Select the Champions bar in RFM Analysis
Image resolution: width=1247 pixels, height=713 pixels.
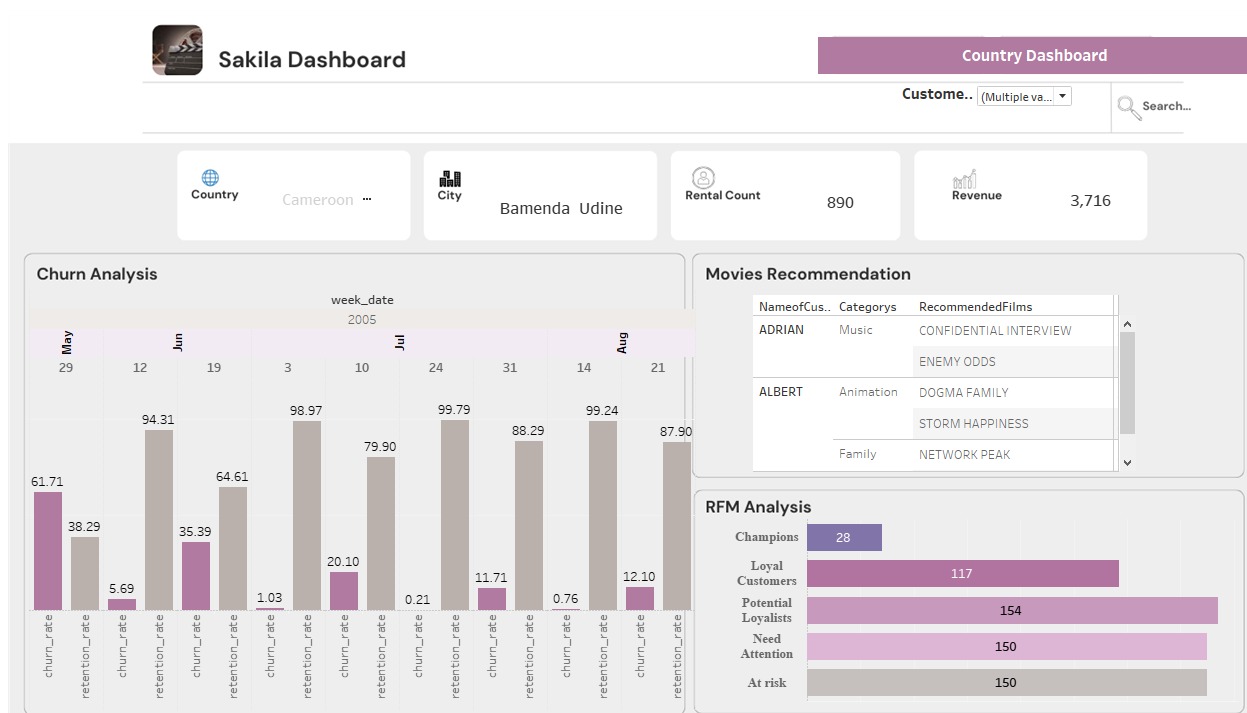click(x=844, y=538)
